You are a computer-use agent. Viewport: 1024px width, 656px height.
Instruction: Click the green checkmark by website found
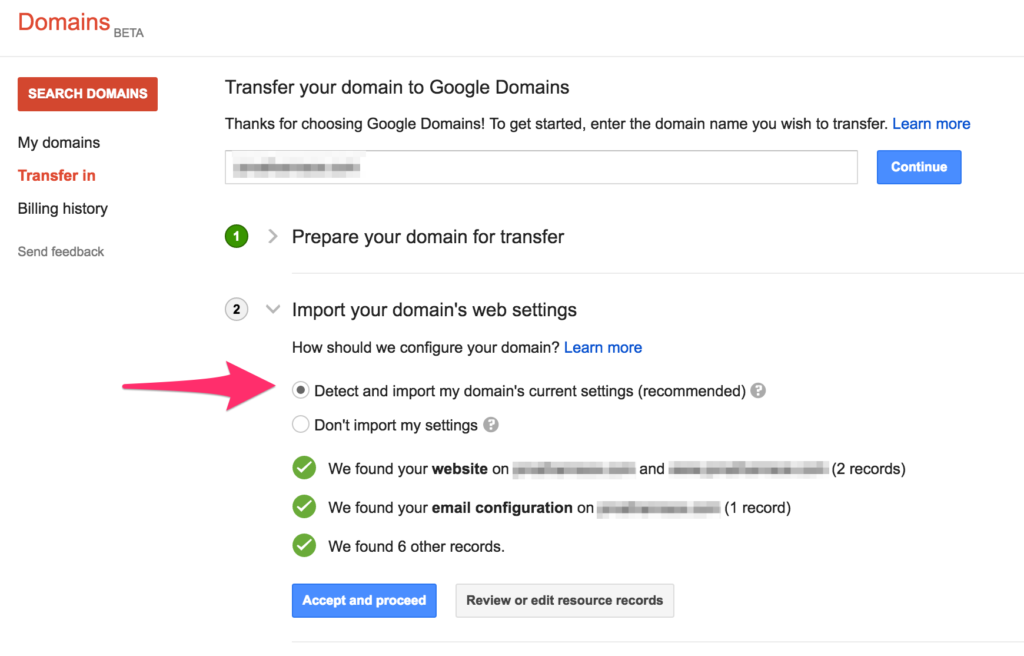[304, 468]
